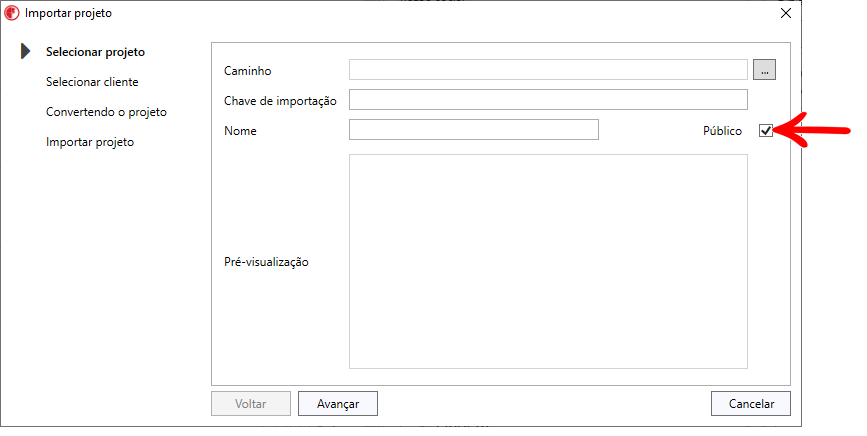Close the Importar projeto dialog

[x=786, y=13]
